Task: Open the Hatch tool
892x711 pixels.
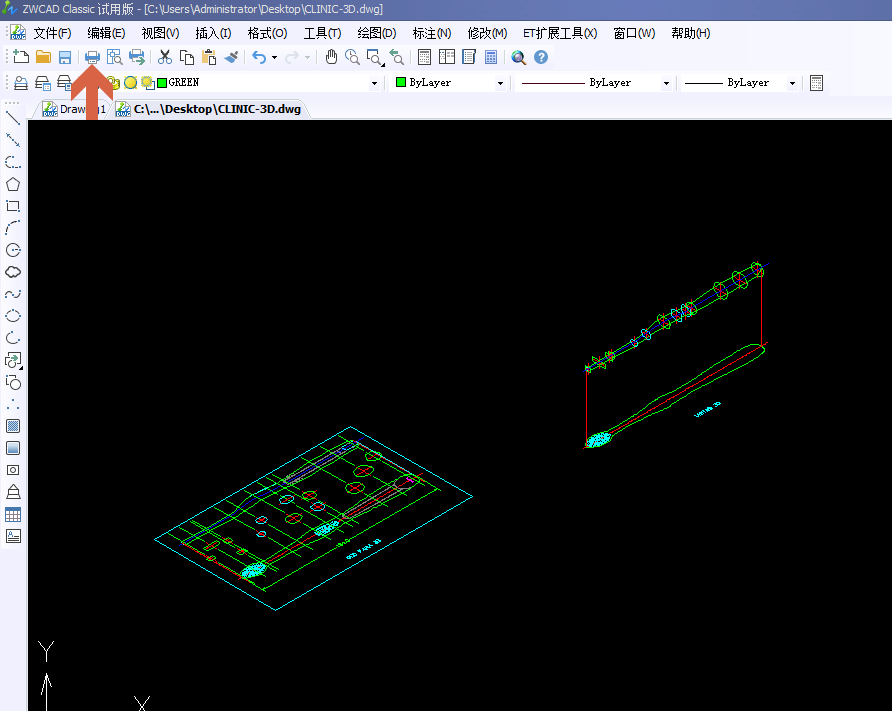Action: (x=13, y=425)
